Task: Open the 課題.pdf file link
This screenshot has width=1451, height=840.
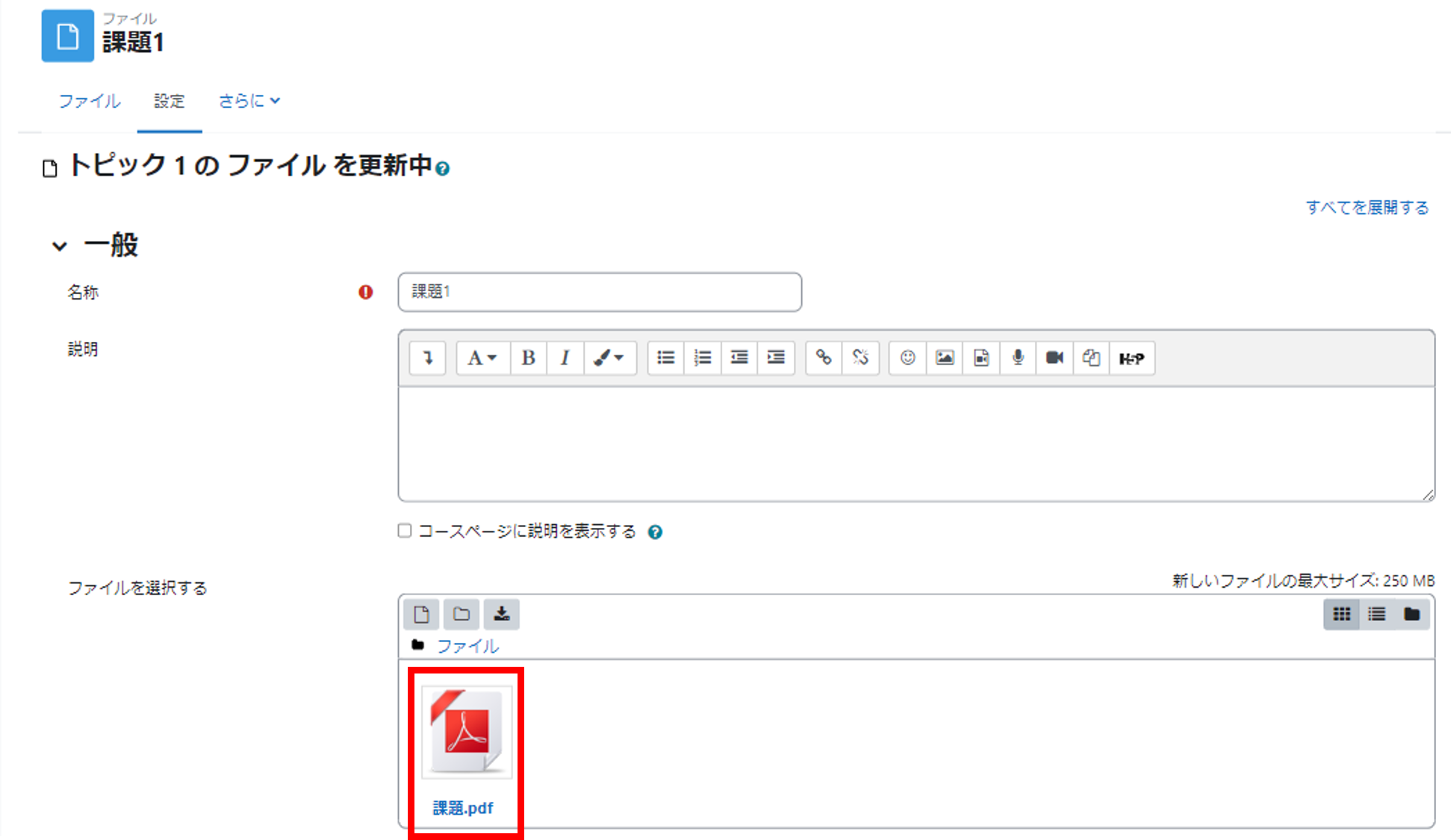Action: pos(463,808)
